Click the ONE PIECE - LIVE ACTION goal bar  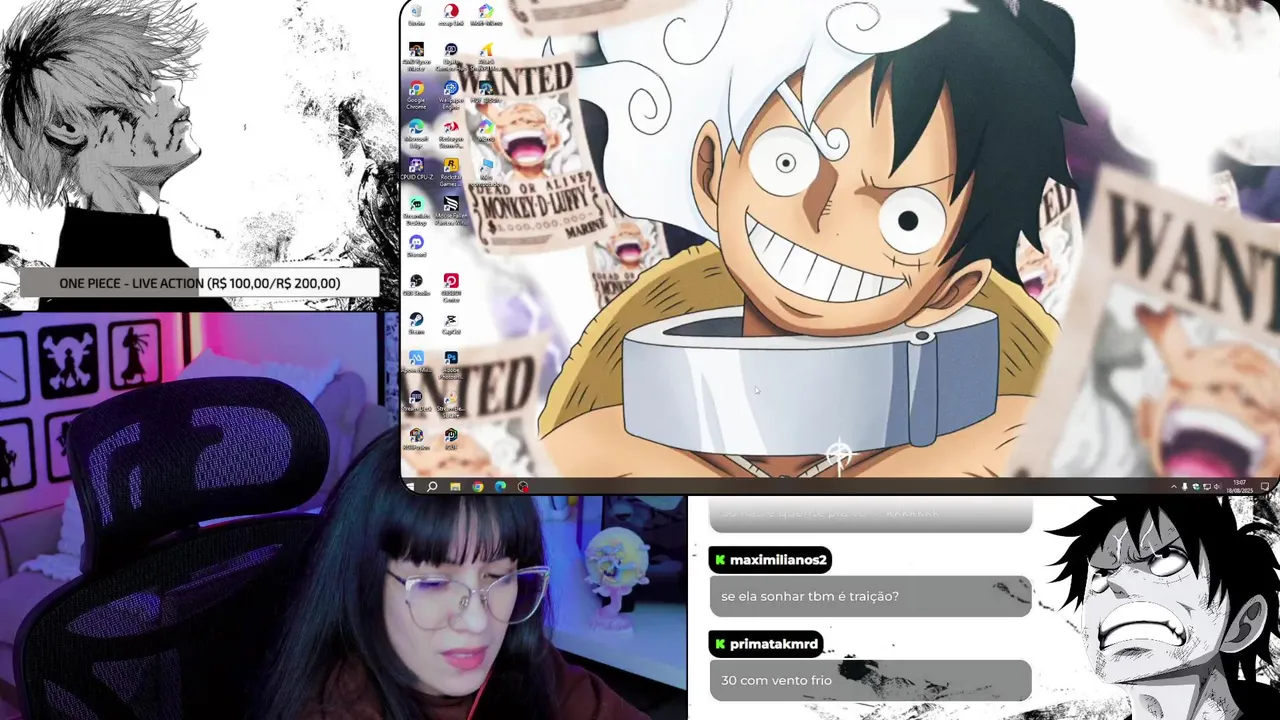200,283
